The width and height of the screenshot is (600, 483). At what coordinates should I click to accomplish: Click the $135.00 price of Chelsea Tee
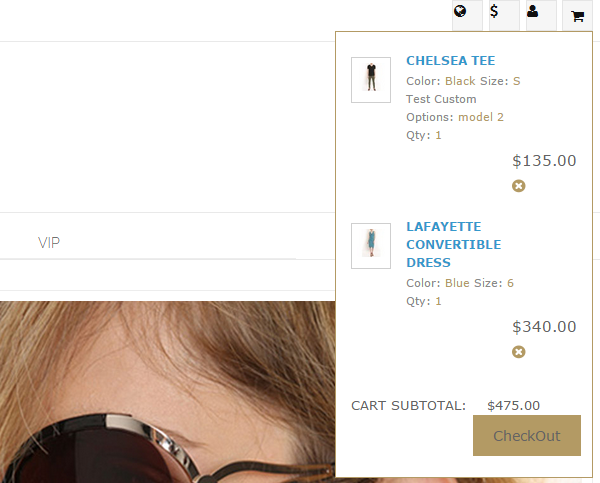544,161
